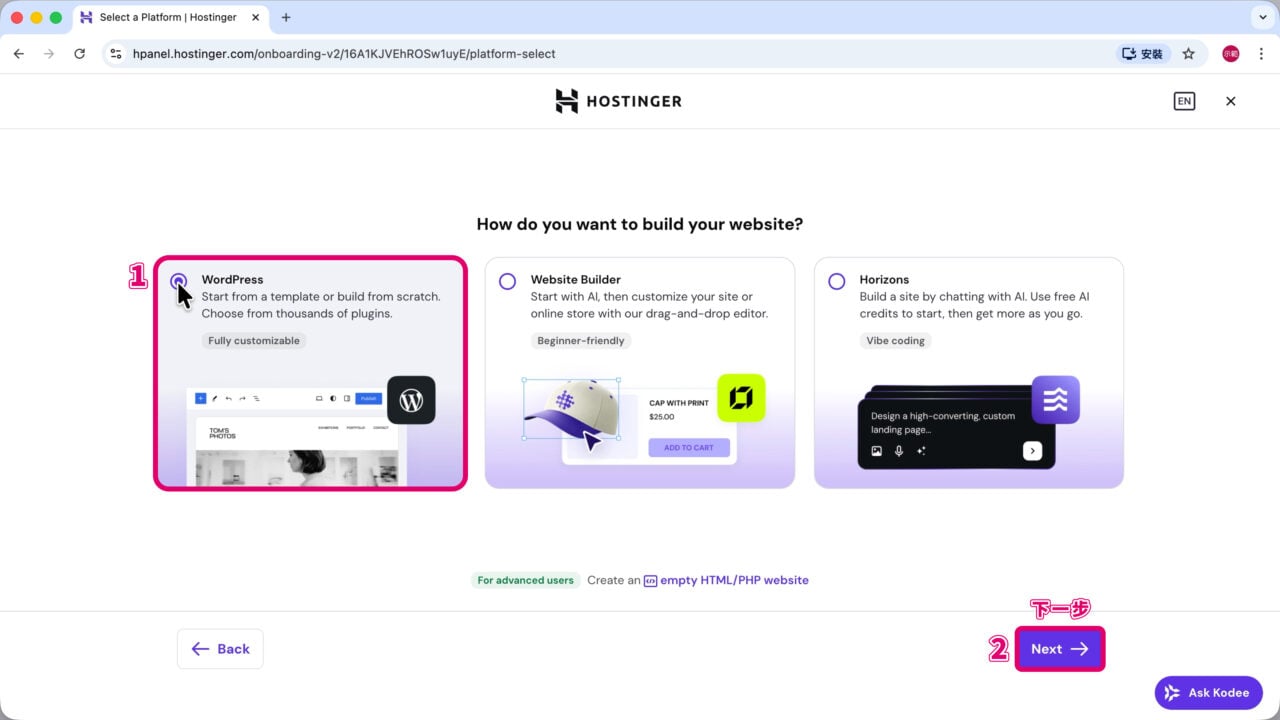The width and height of the screenshot is (1280, 720).
Task: Click the Vibe coding tag
Action: (x=895, y=341)
